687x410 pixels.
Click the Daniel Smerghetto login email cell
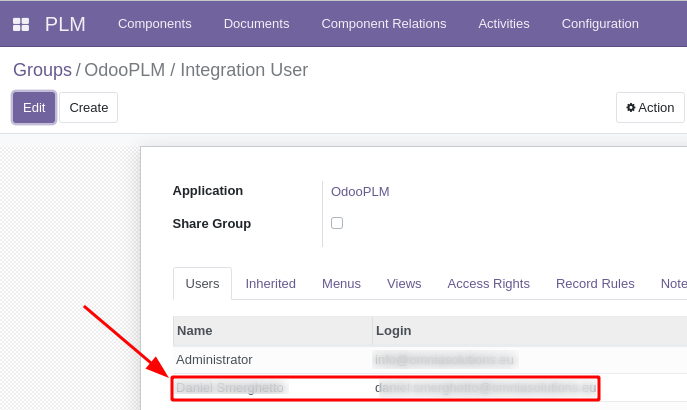click(485, 388)
